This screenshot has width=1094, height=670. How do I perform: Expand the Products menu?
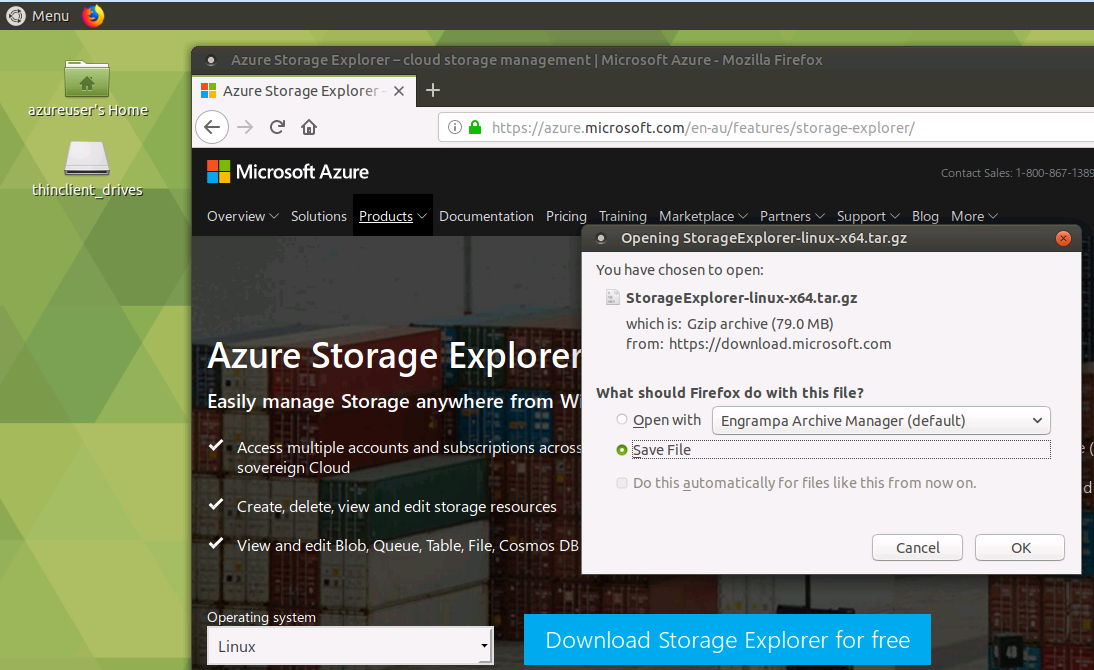393,216
